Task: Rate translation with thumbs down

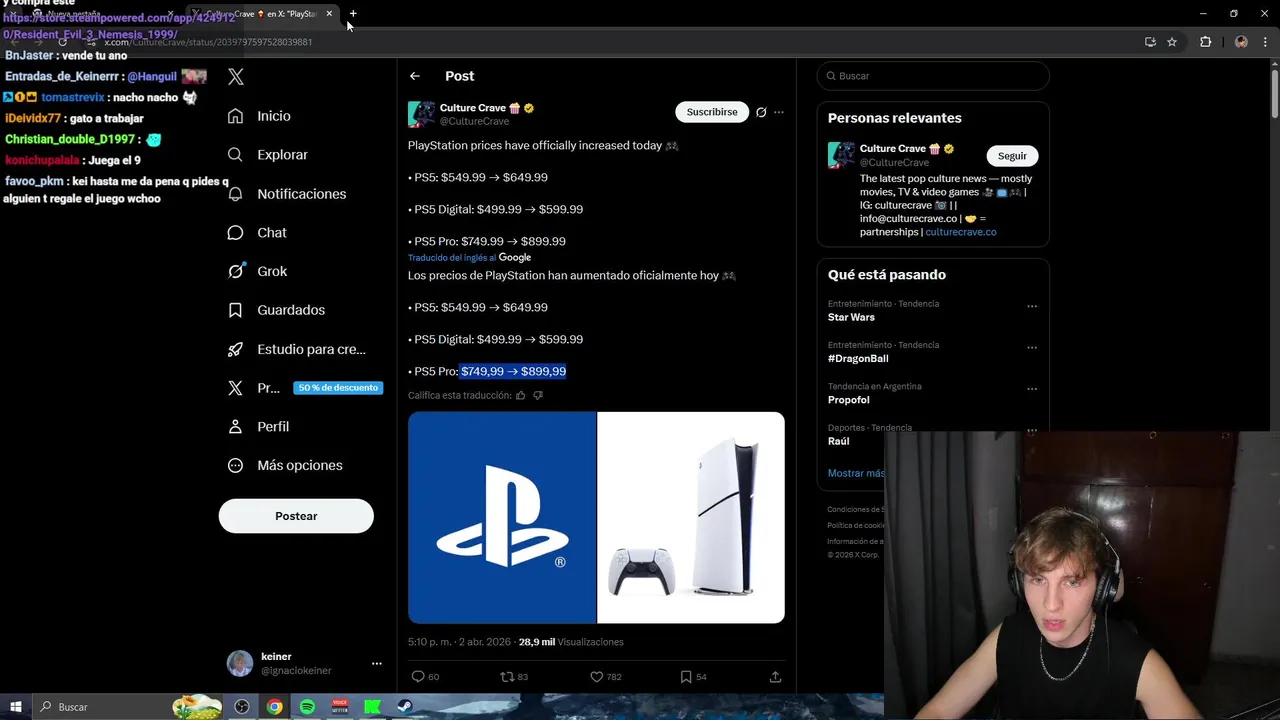Action: tap(538, 395)
